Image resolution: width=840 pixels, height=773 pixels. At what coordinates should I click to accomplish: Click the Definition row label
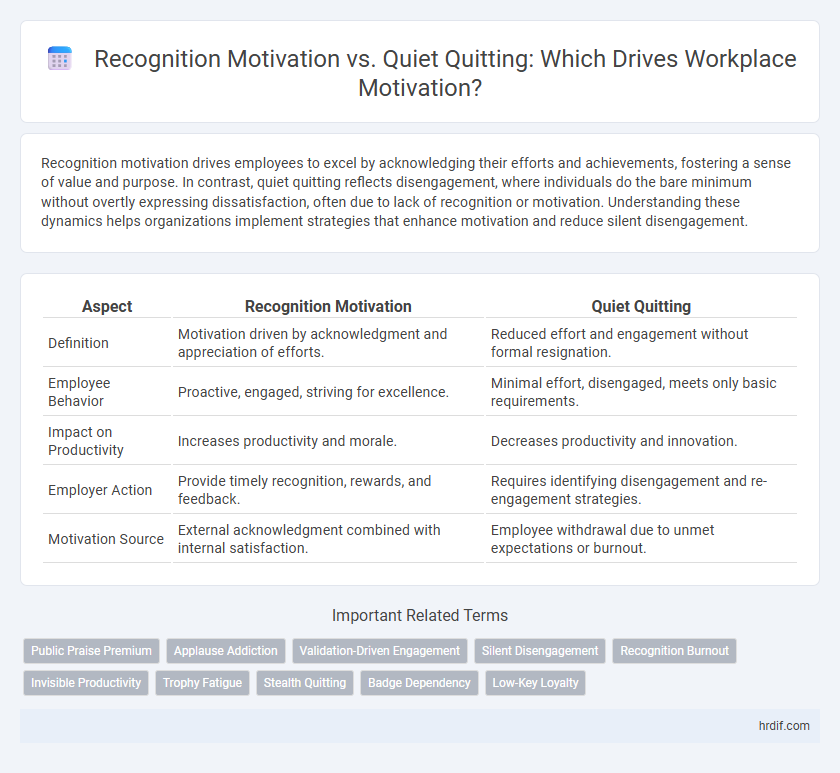pos(78,343)
